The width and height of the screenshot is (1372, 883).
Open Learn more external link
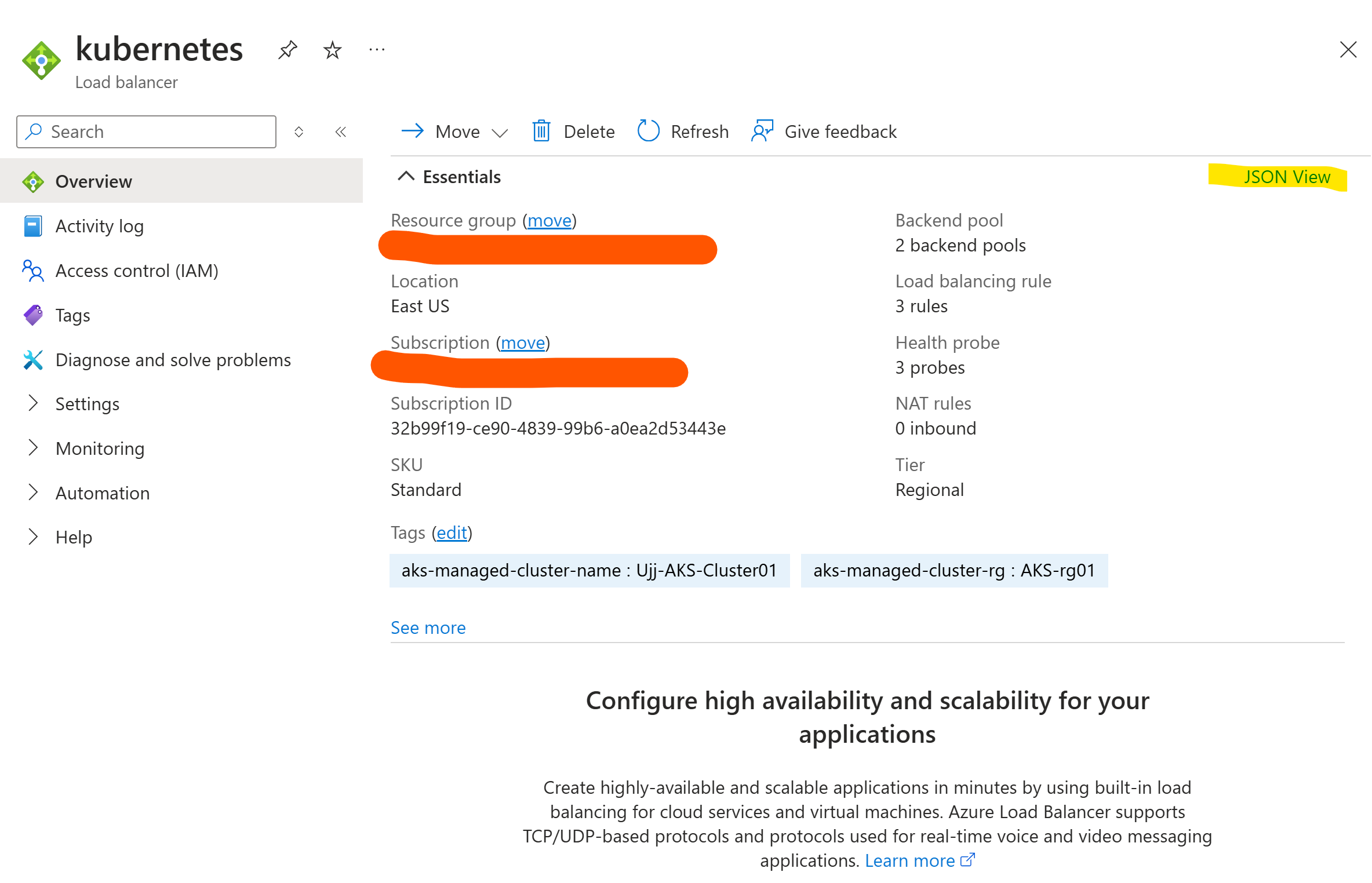pos(909,861)
